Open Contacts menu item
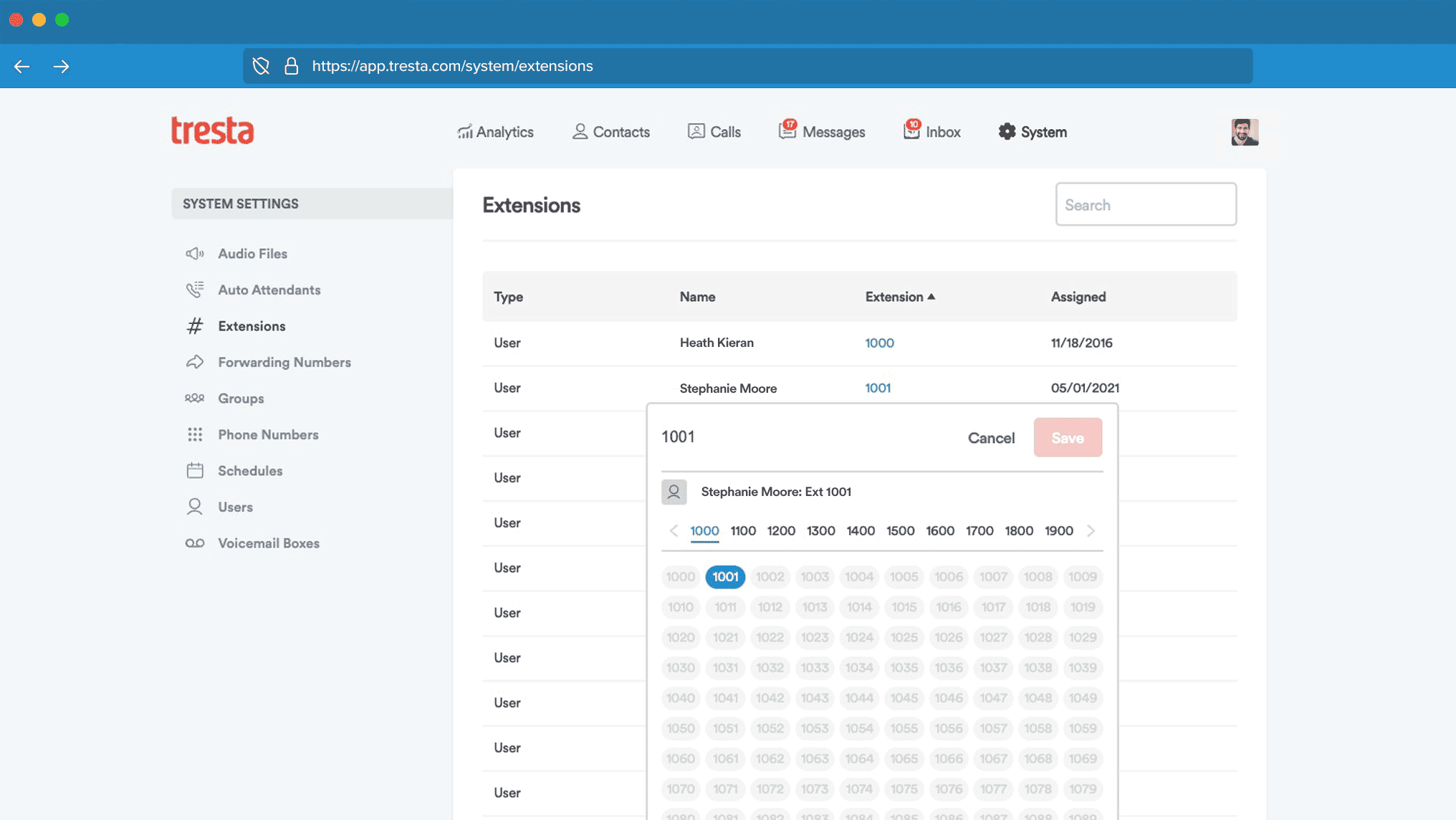This screenshot has height=820, width=1456. pyautogui.click(x=610, y=132)
